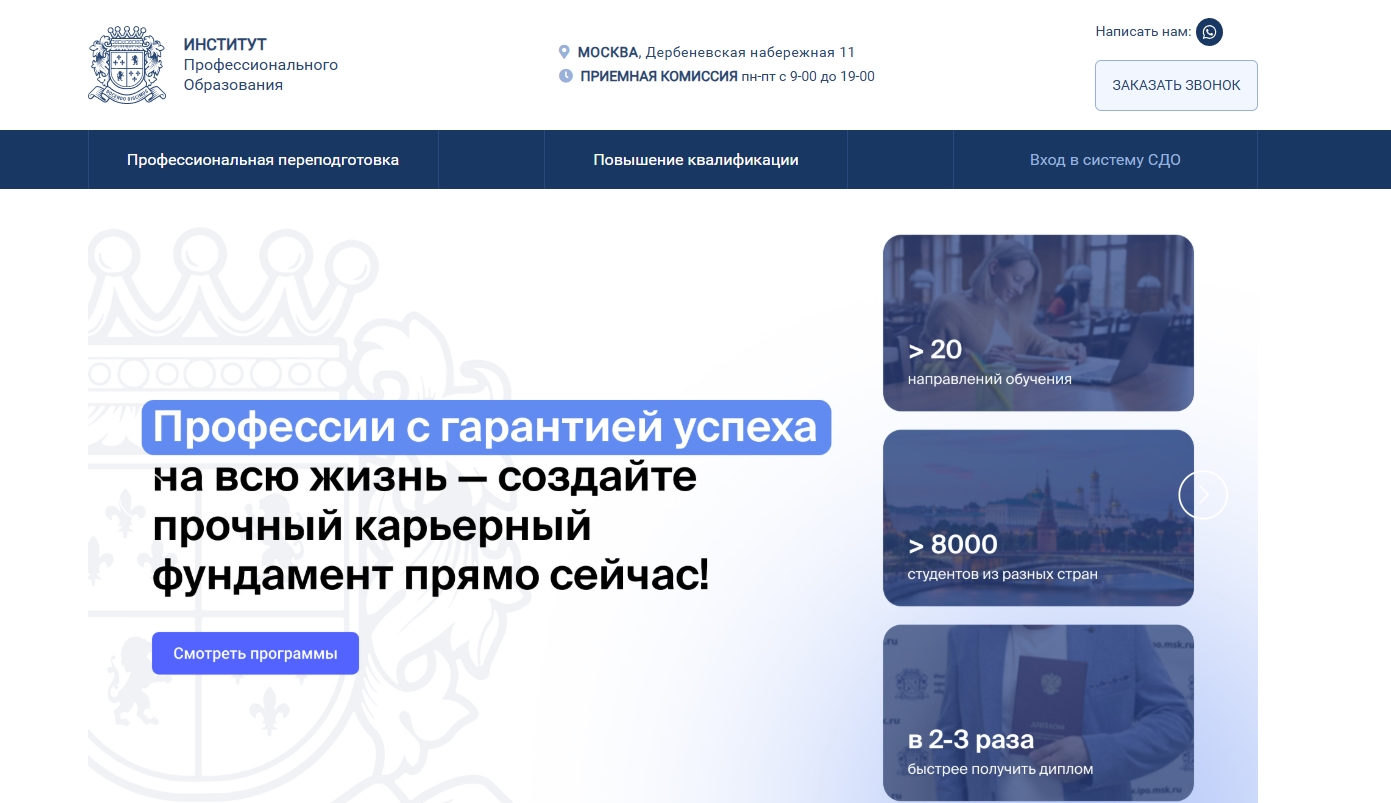Open WhatsApp chat via the messenger icon
Image resolution: width=1391 pixels, height=803 pixels.
pos(1209,32)
